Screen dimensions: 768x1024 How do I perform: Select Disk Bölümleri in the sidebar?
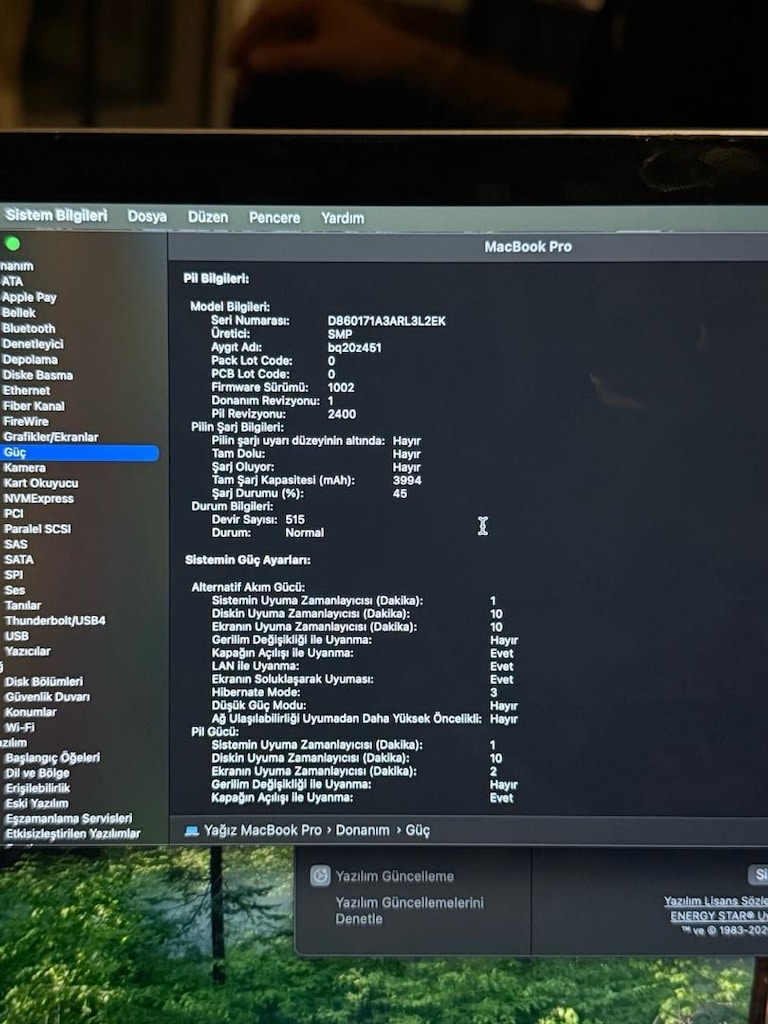pyautogui.click(x=44, y=681)
